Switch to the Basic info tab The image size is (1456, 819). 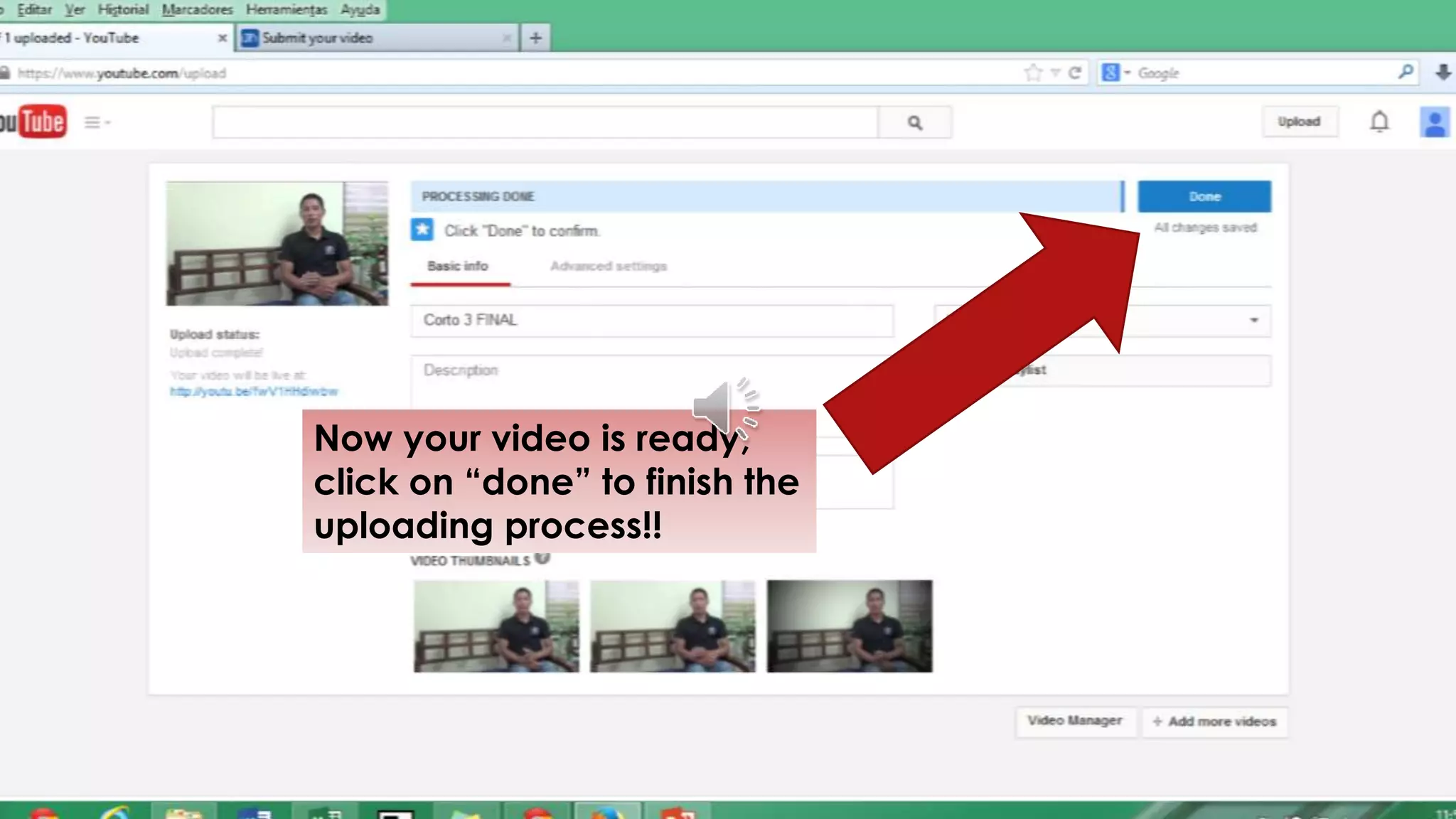458,266
